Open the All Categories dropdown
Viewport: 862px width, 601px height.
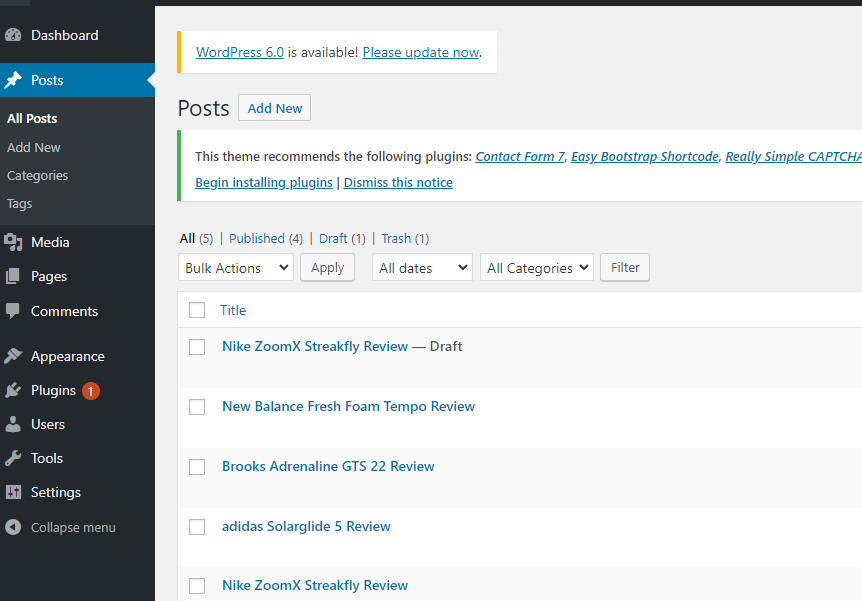coord(537,268)
